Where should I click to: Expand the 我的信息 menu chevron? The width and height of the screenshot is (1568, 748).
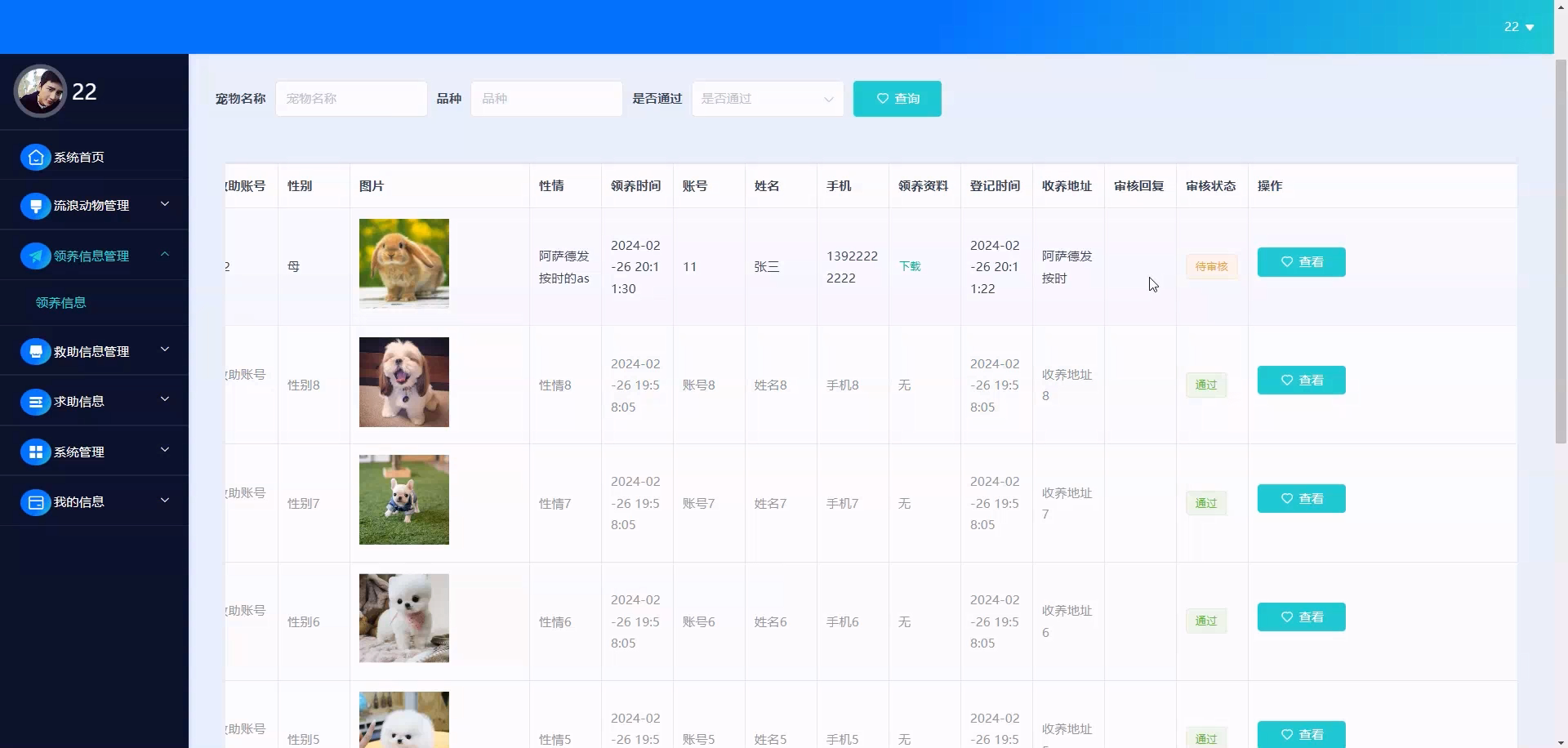coord(165,500)
